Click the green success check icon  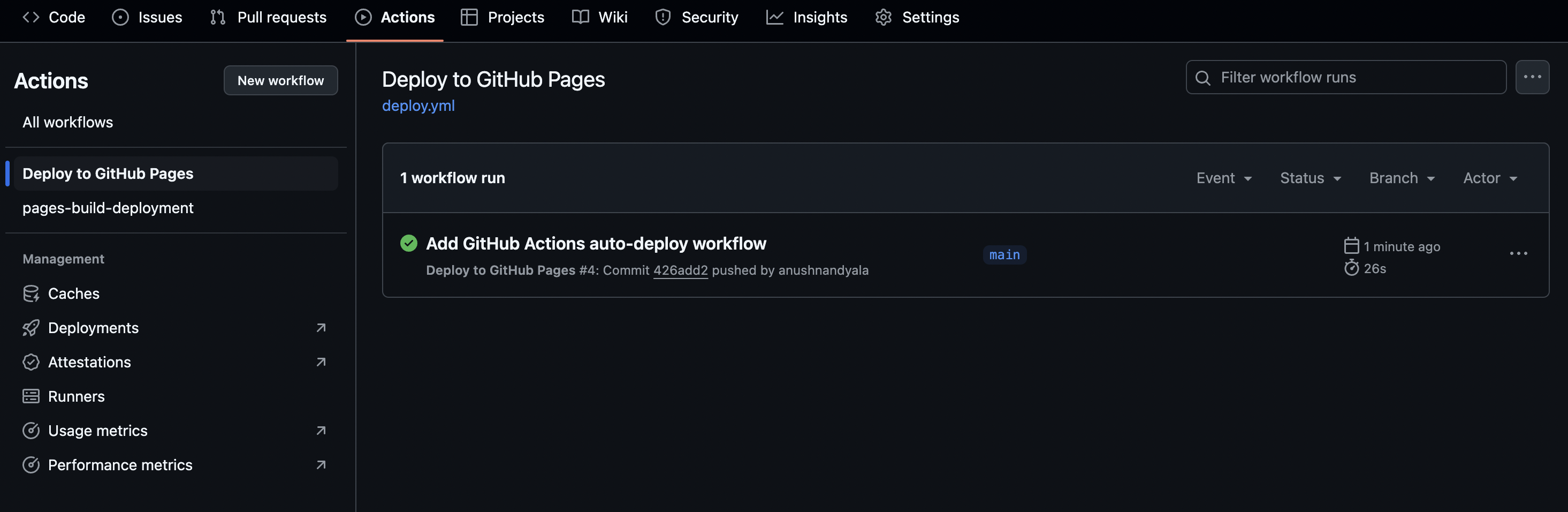tap(409, 243)
